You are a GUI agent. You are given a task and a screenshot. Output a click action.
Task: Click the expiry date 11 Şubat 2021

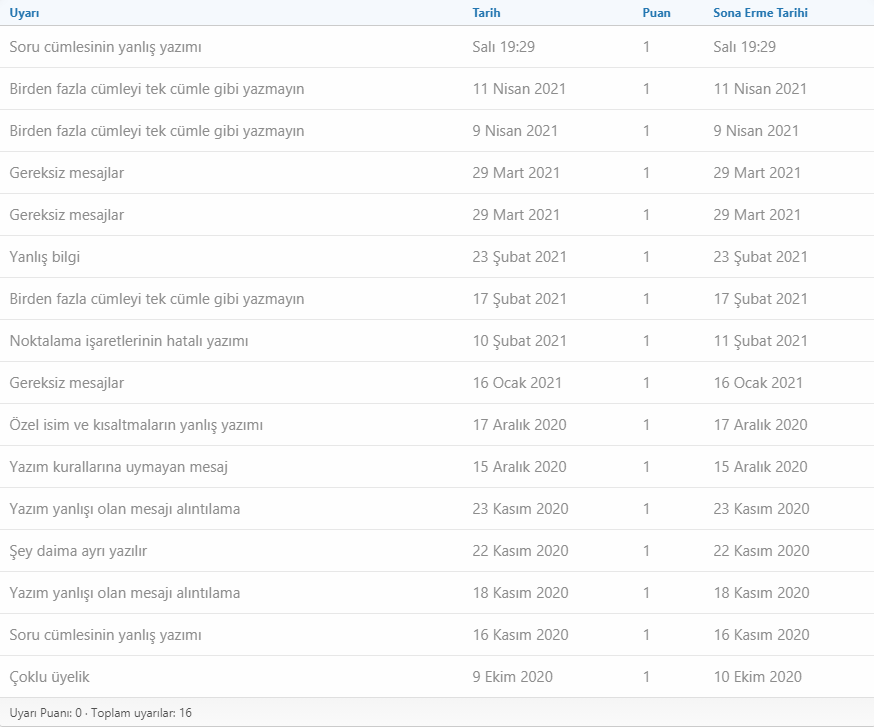760,341
